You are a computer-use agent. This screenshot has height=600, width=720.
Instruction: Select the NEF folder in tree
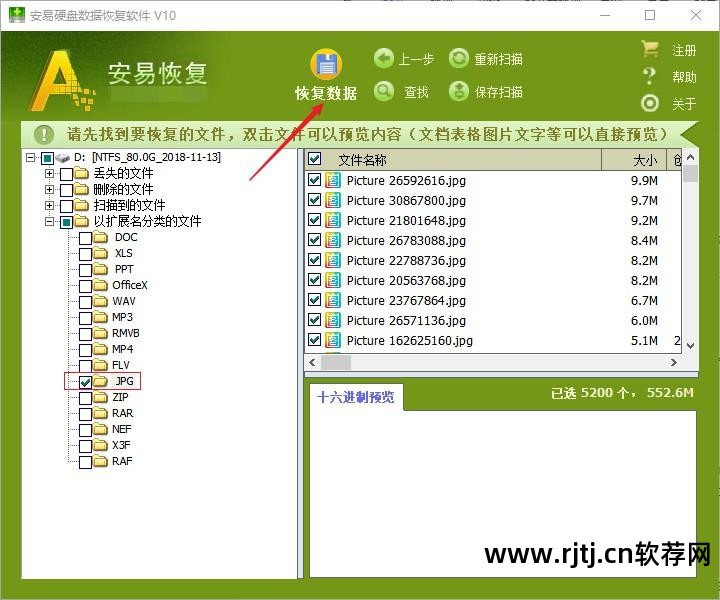point(122,429)
